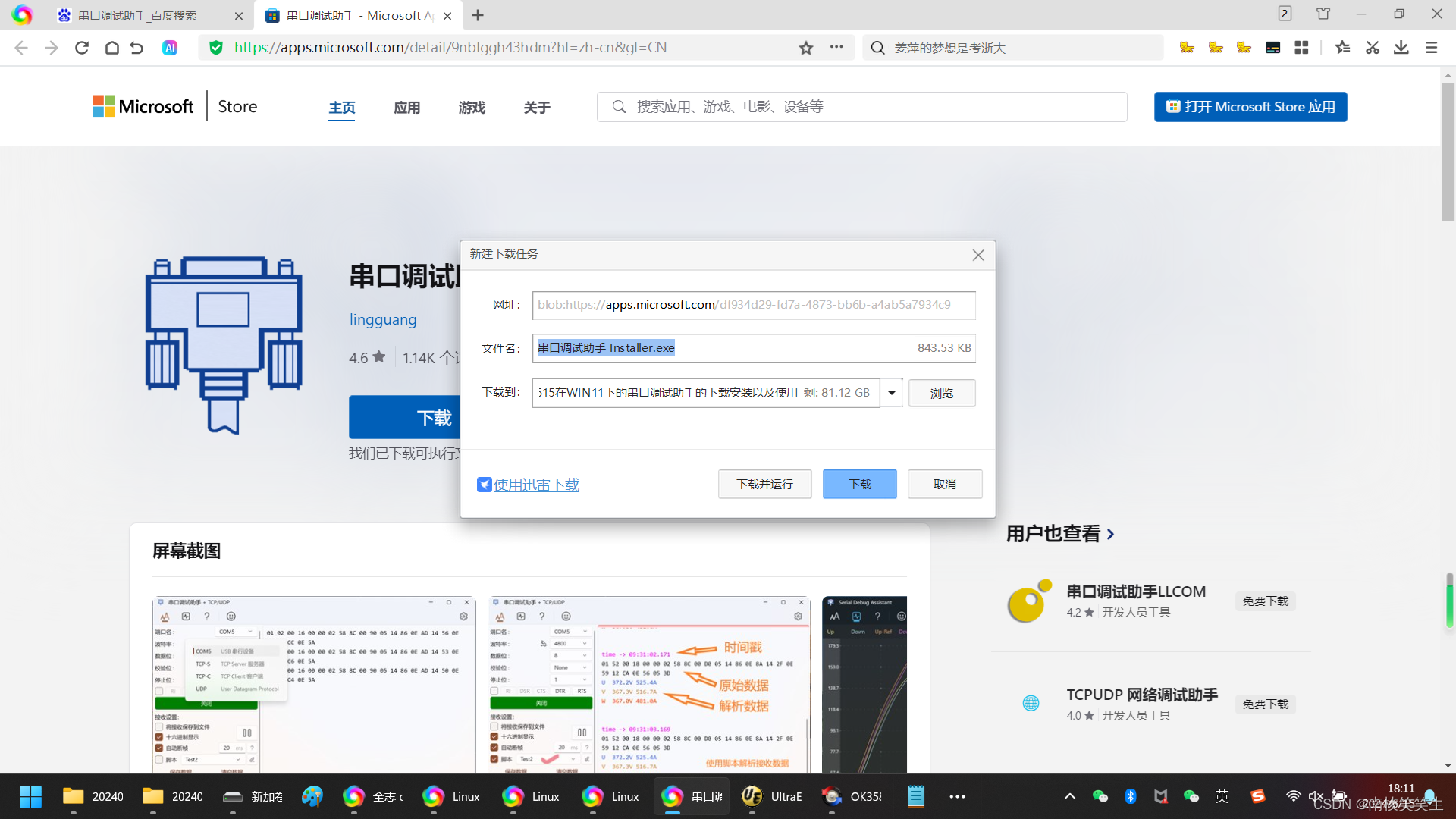1456x819 pixels.
Task: Click the green security shield icon
Action: [216, 48]
